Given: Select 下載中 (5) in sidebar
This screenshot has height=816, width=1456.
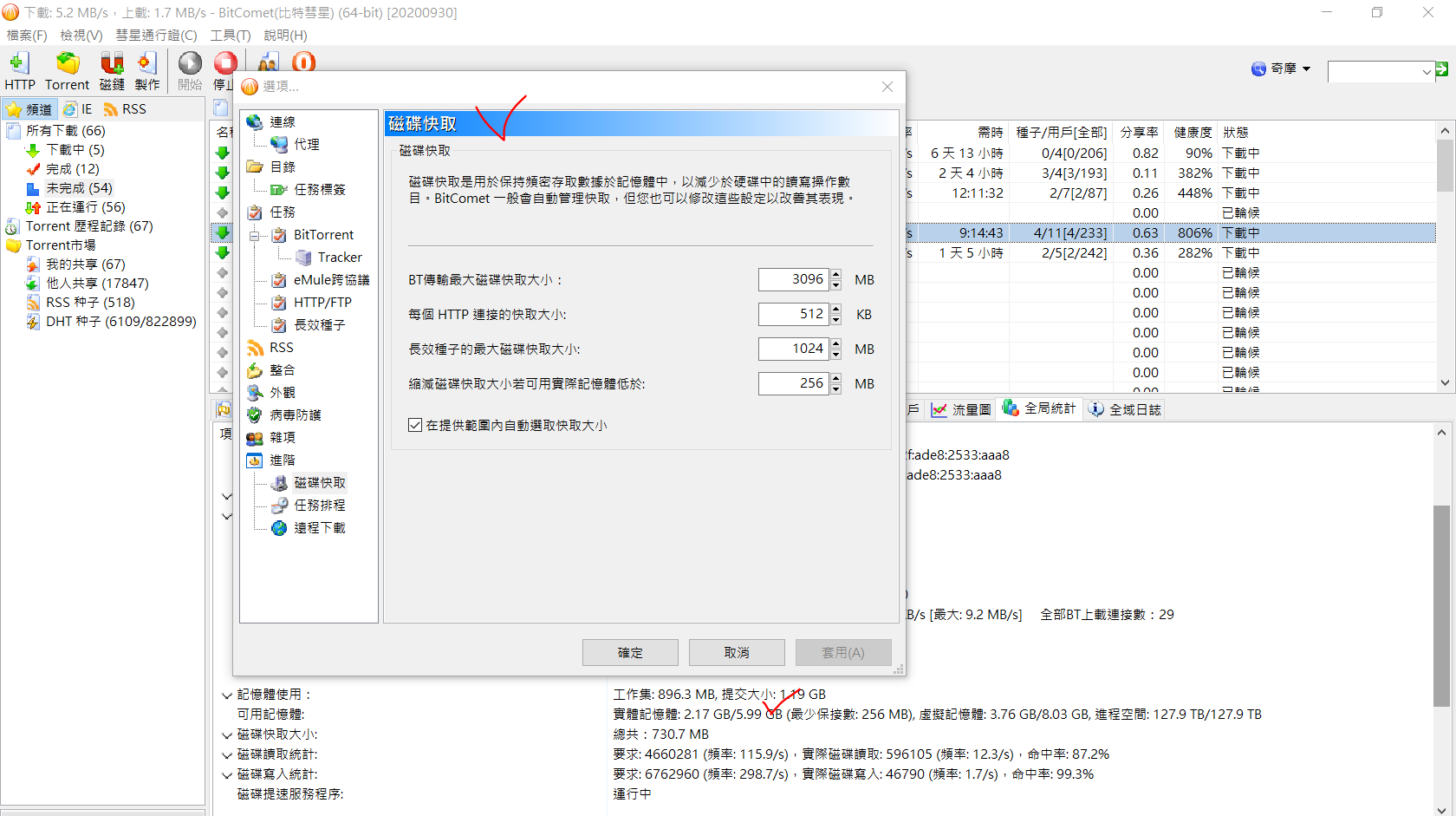Looking at the screenshot, I should pyautogui.click(x=75, y=150).
